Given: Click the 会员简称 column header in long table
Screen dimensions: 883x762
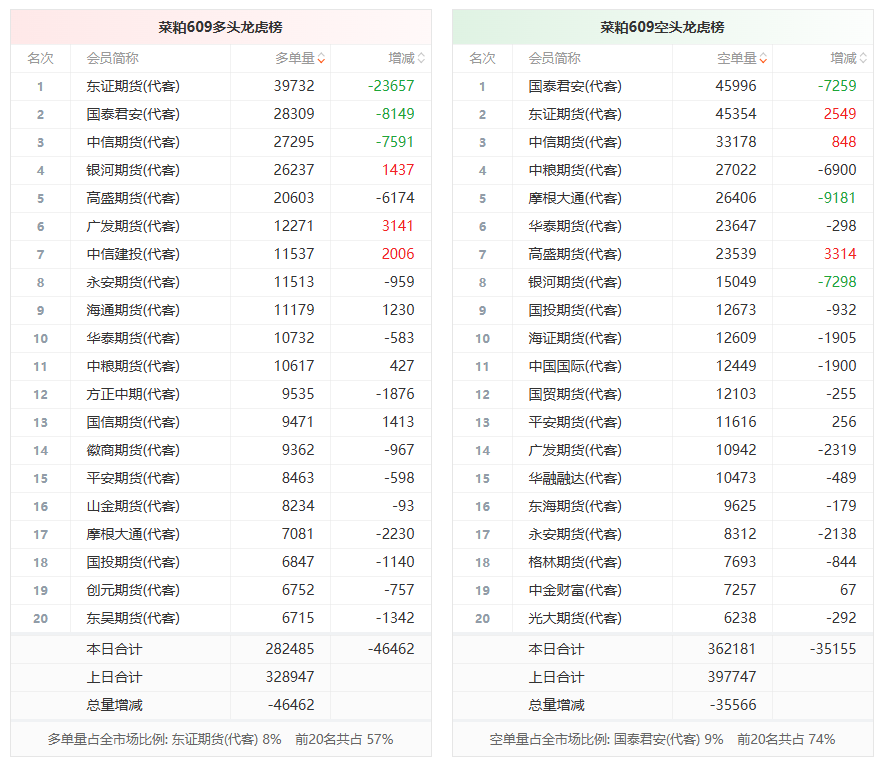Looking at the screenshot, I should (113, 58).
